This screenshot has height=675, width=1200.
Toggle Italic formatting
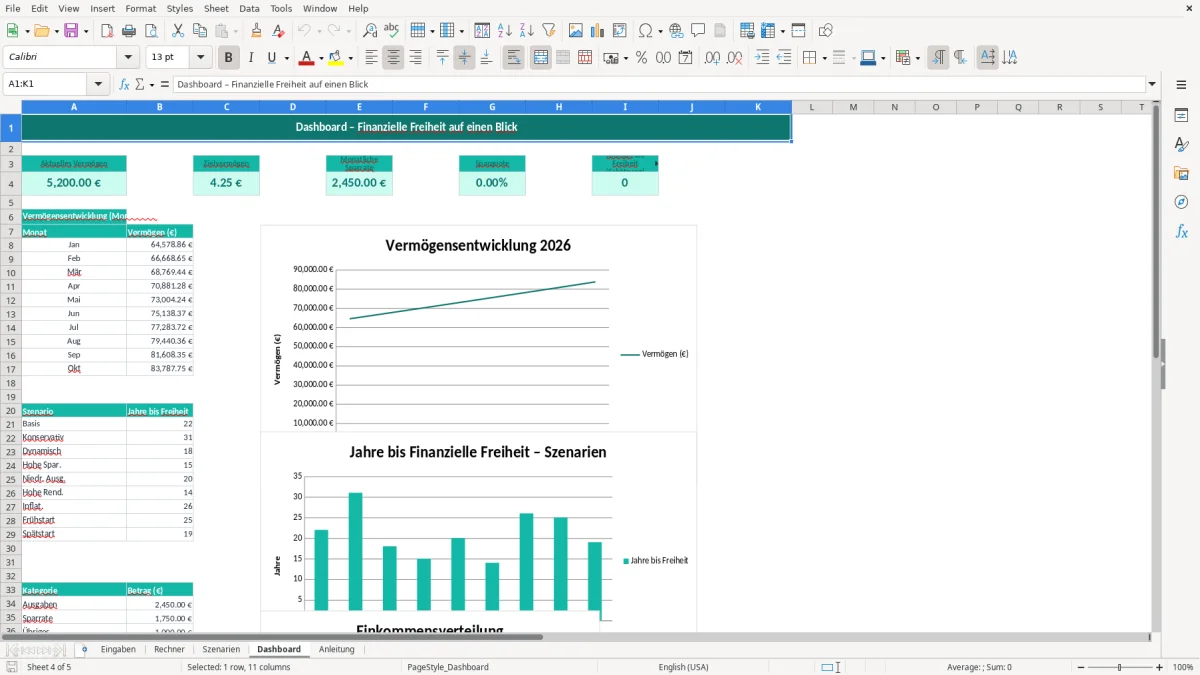[x=251, y=58]
